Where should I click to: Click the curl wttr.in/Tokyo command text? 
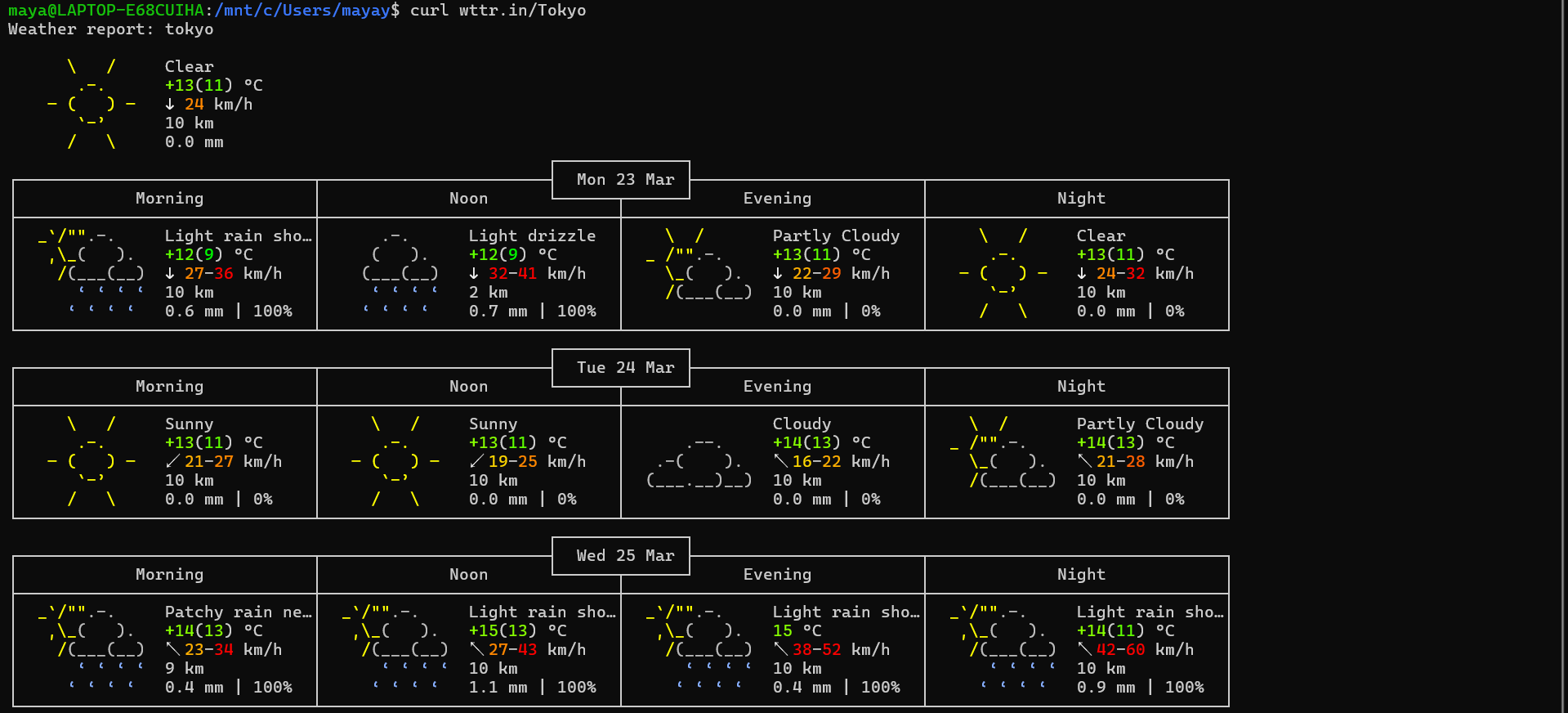(x=498, y=11)
